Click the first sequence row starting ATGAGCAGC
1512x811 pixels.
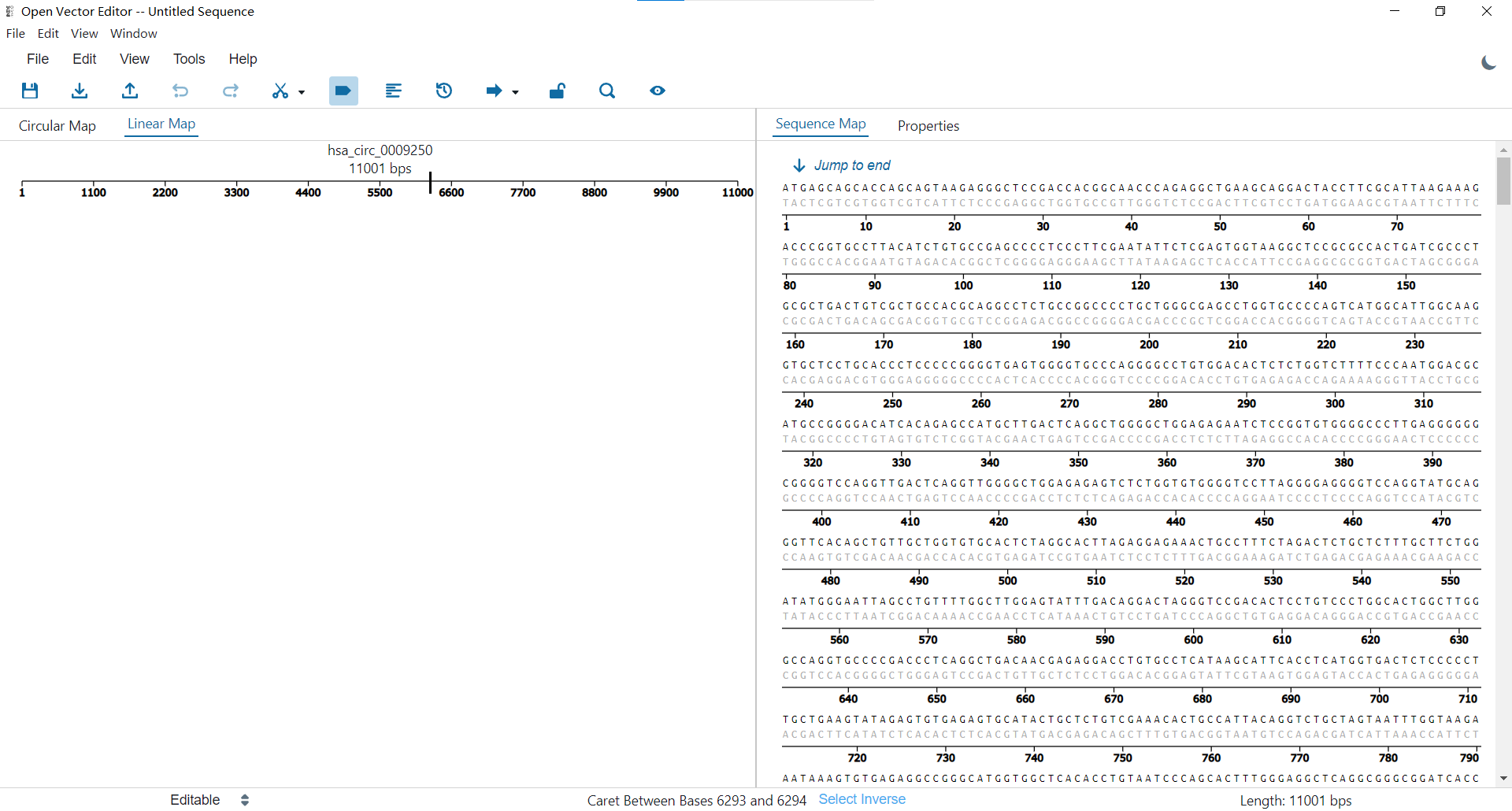coord(1131,188)
